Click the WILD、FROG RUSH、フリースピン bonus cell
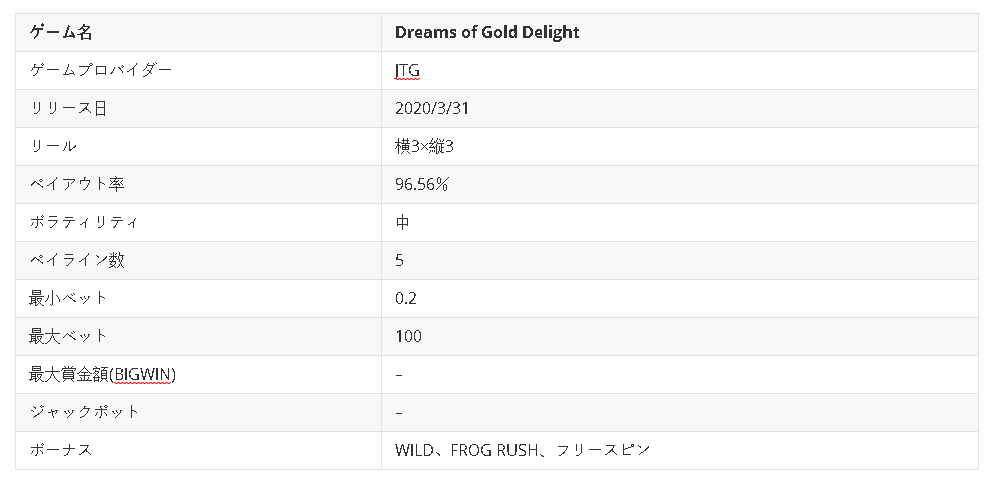Screen dimensions: 994x483 tap(522, 450)
